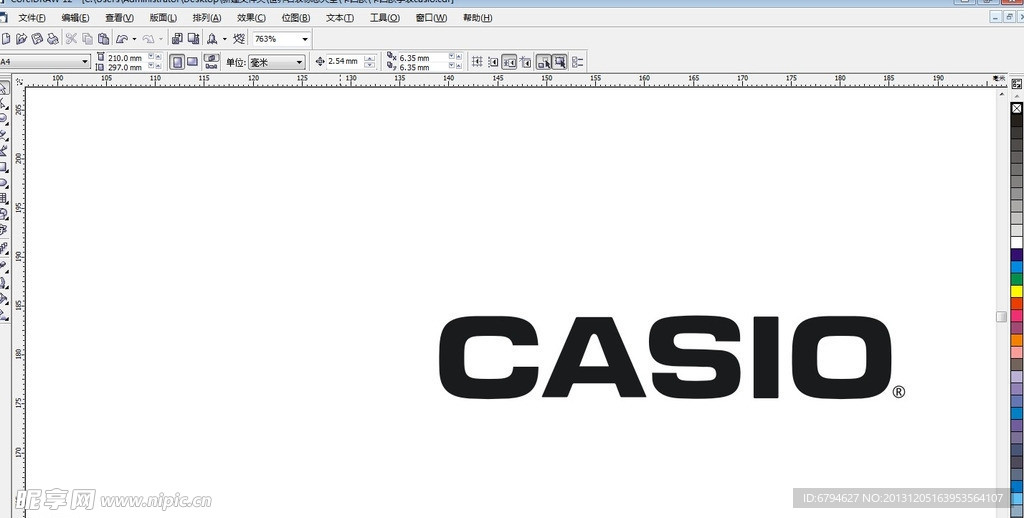Viewport: 1024px width, 518px height.
Task: Toggle snap to grid button
Action: click(477, 62)
